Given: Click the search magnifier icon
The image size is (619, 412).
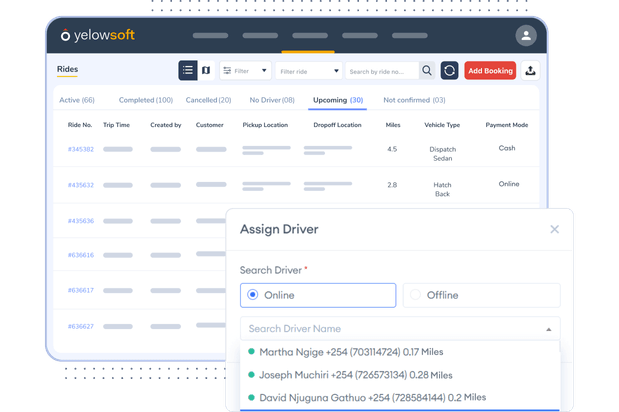Looking at the screenshot, I should click(x=427, y=71).
